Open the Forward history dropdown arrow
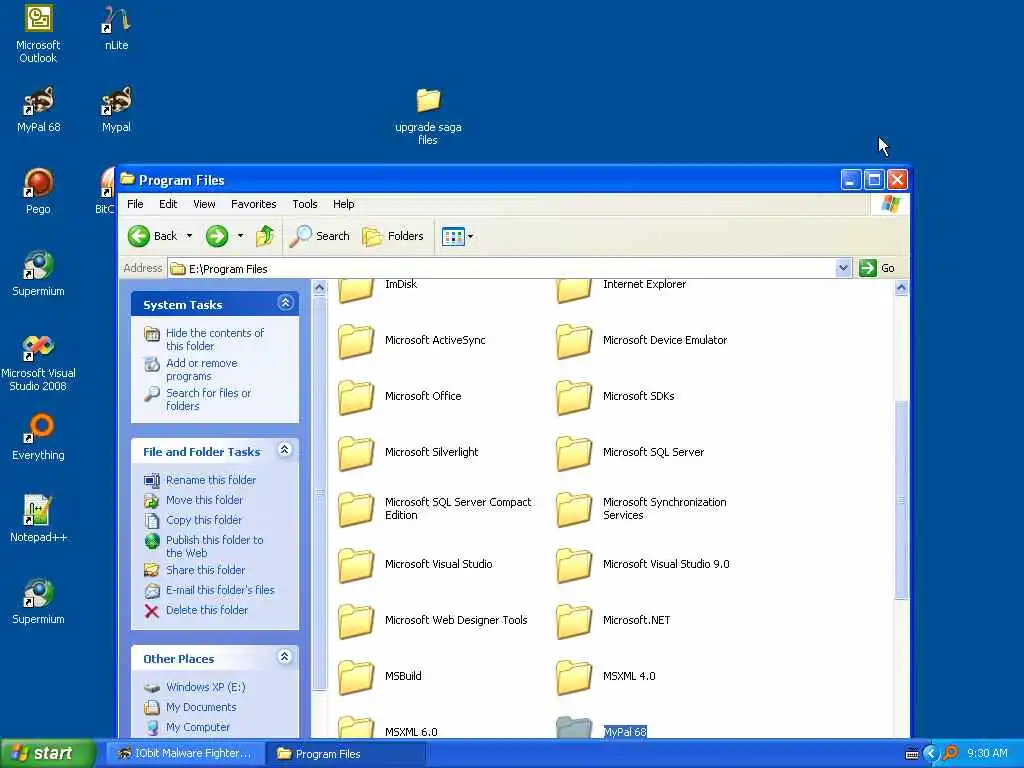Screen dimensions: 1024x768 pos(240,236)
